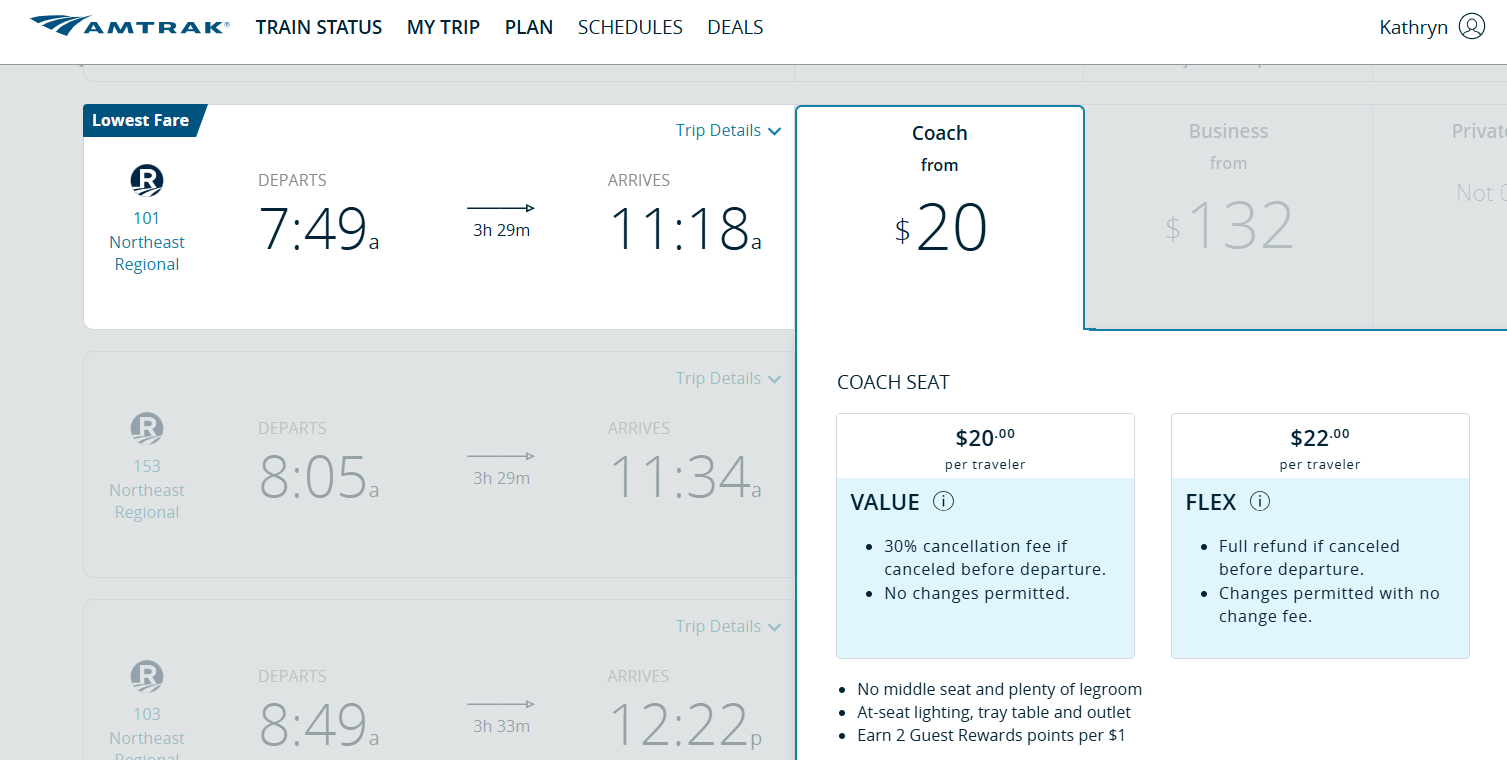The image size is (1507, 760).
Task: Click the Kathryn account name
Action: [1413, 28]
